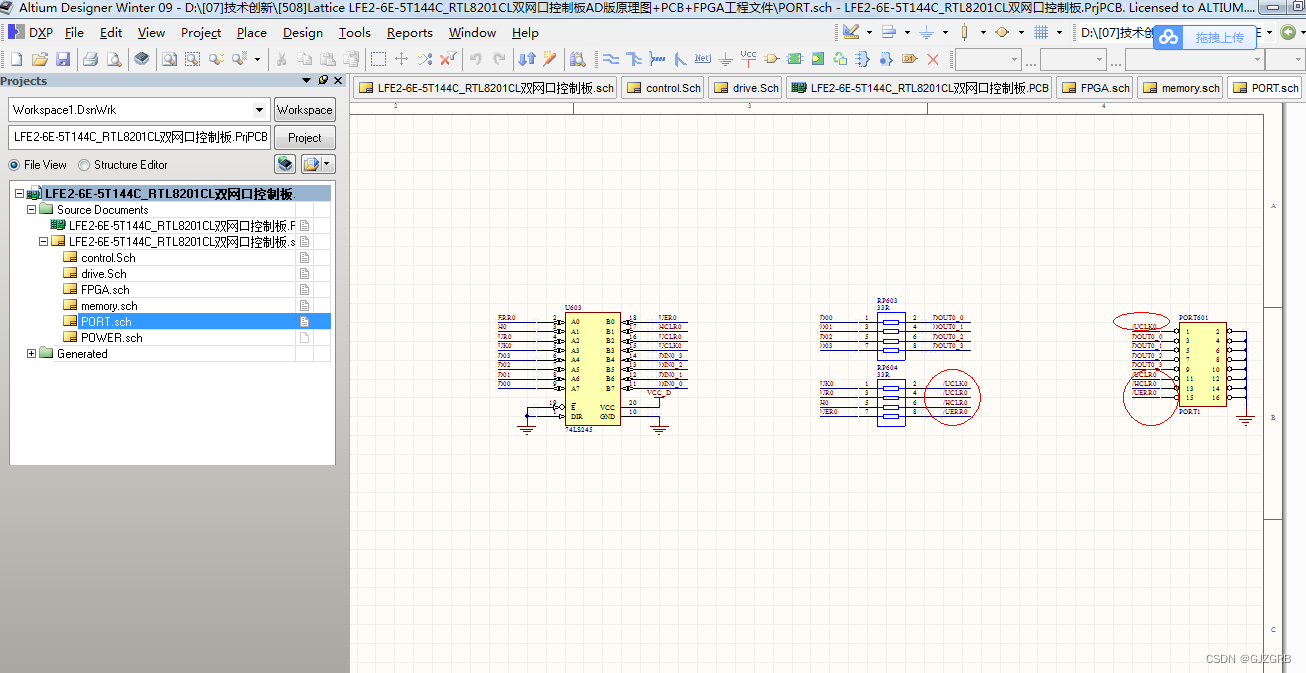This screenshot has height=673, width=1306.
Task: Expand the Generated folder
Action: [31, 353]
